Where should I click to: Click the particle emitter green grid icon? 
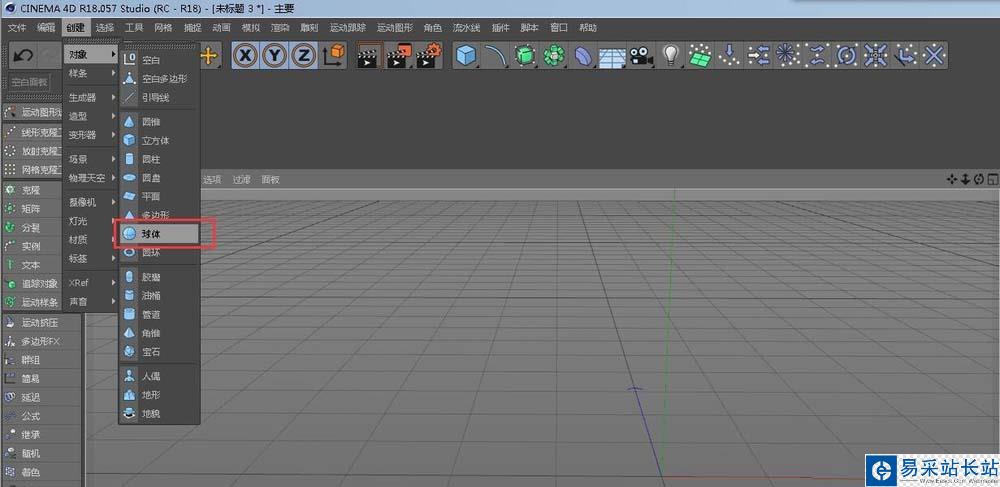pos(700,56)
